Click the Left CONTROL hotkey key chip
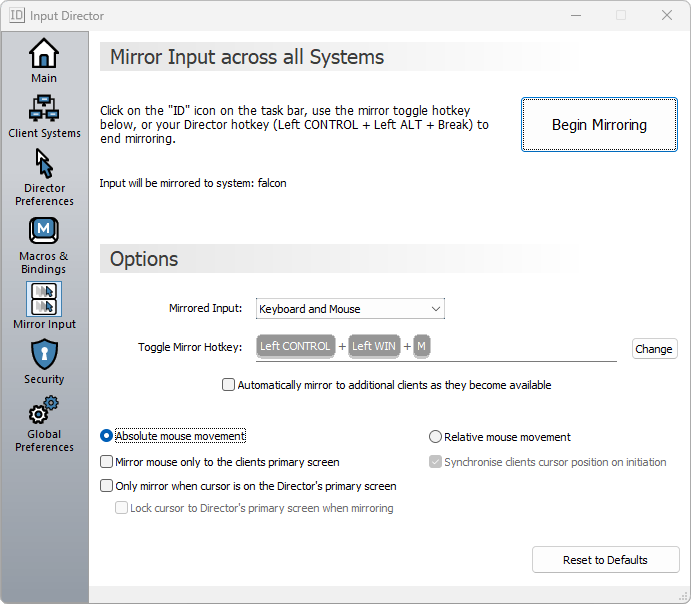 point(295,346)
